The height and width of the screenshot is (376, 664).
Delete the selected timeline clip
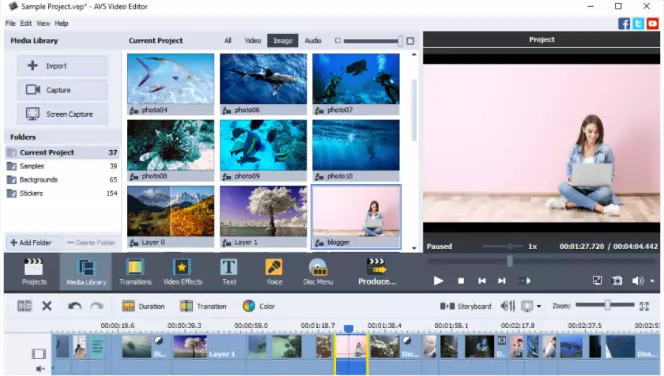point(47,306)
